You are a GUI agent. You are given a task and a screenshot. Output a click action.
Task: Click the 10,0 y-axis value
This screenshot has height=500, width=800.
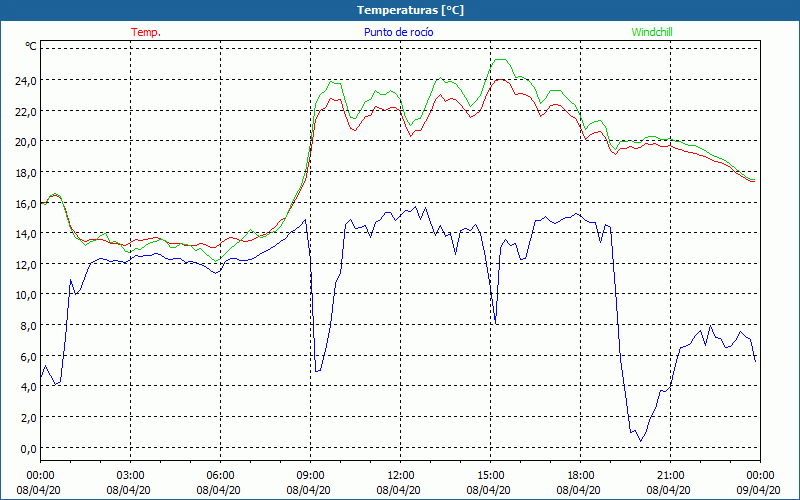pos(26,295)
